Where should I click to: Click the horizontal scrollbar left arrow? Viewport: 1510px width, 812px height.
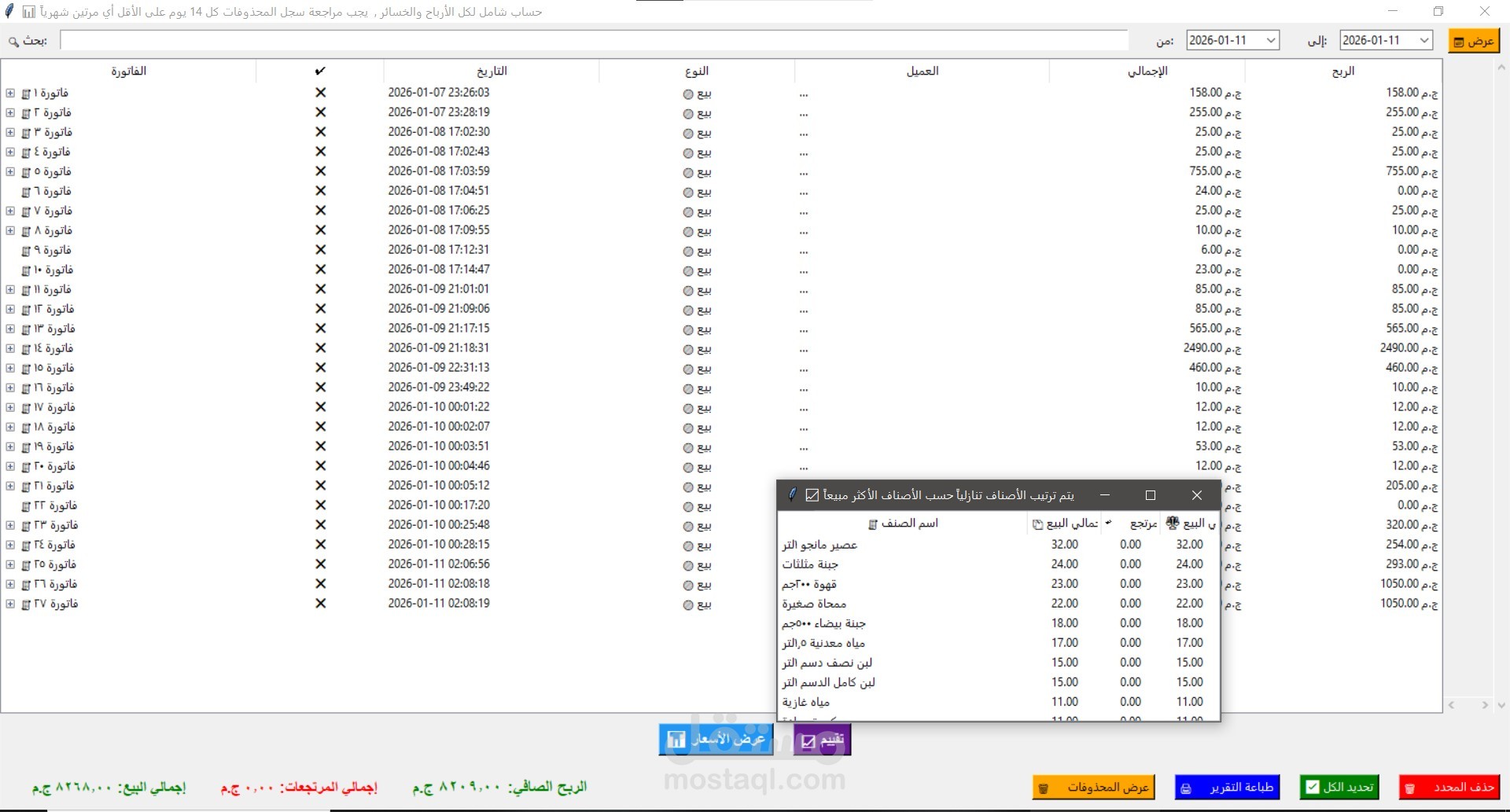tap(1452, 705)
